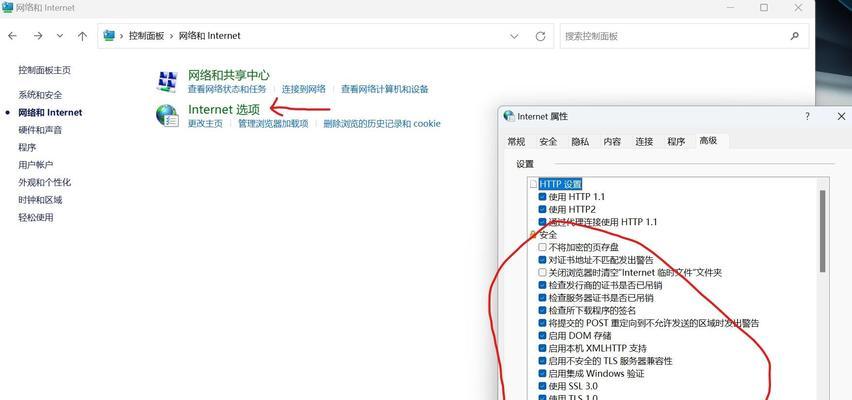Click the settings list vertical scrollbar thumb

(x=823, y=231)
